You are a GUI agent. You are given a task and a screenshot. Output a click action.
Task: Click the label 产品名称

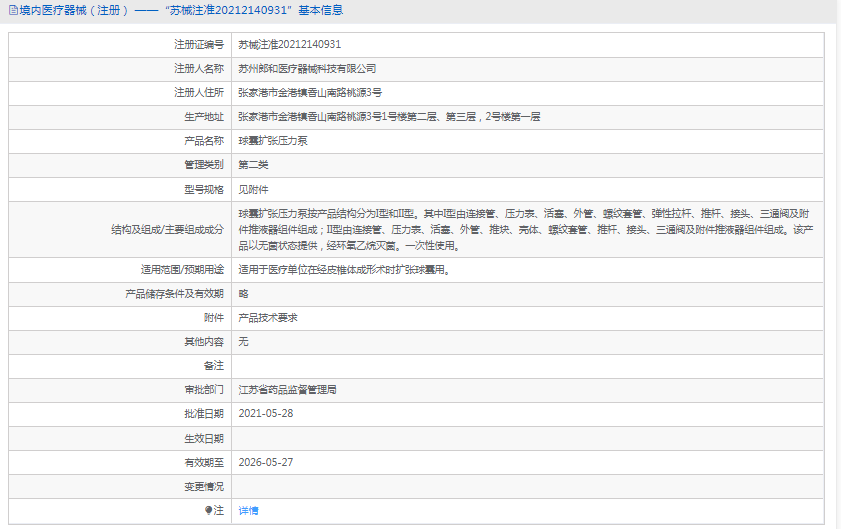[x=204, y=141]
